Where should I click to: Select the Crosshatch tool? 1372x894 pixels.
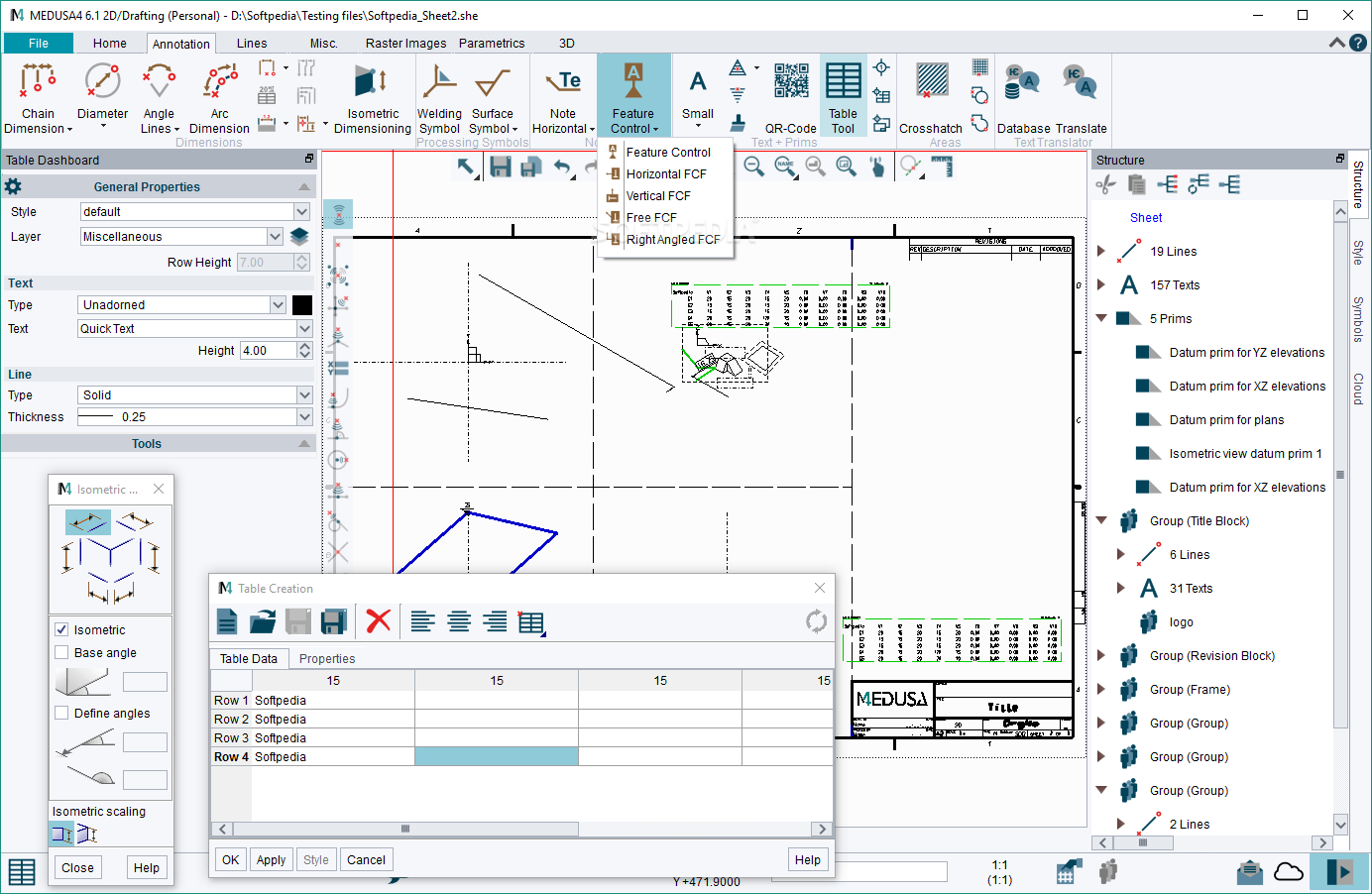coord(931,97)
